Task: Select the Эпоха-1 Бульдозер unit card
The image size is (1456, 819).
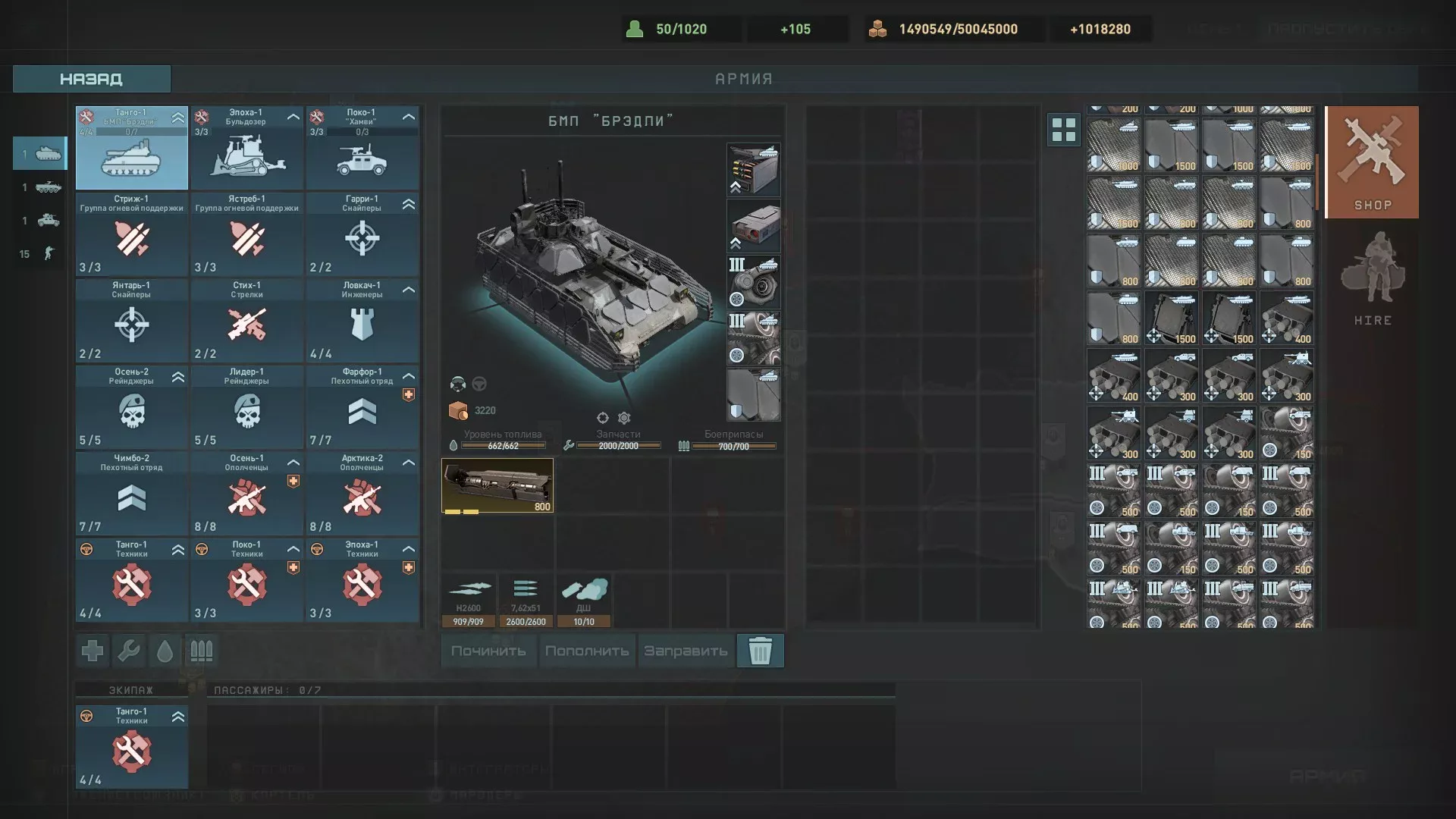Action: pyautogui.click(x=247, y=148)
